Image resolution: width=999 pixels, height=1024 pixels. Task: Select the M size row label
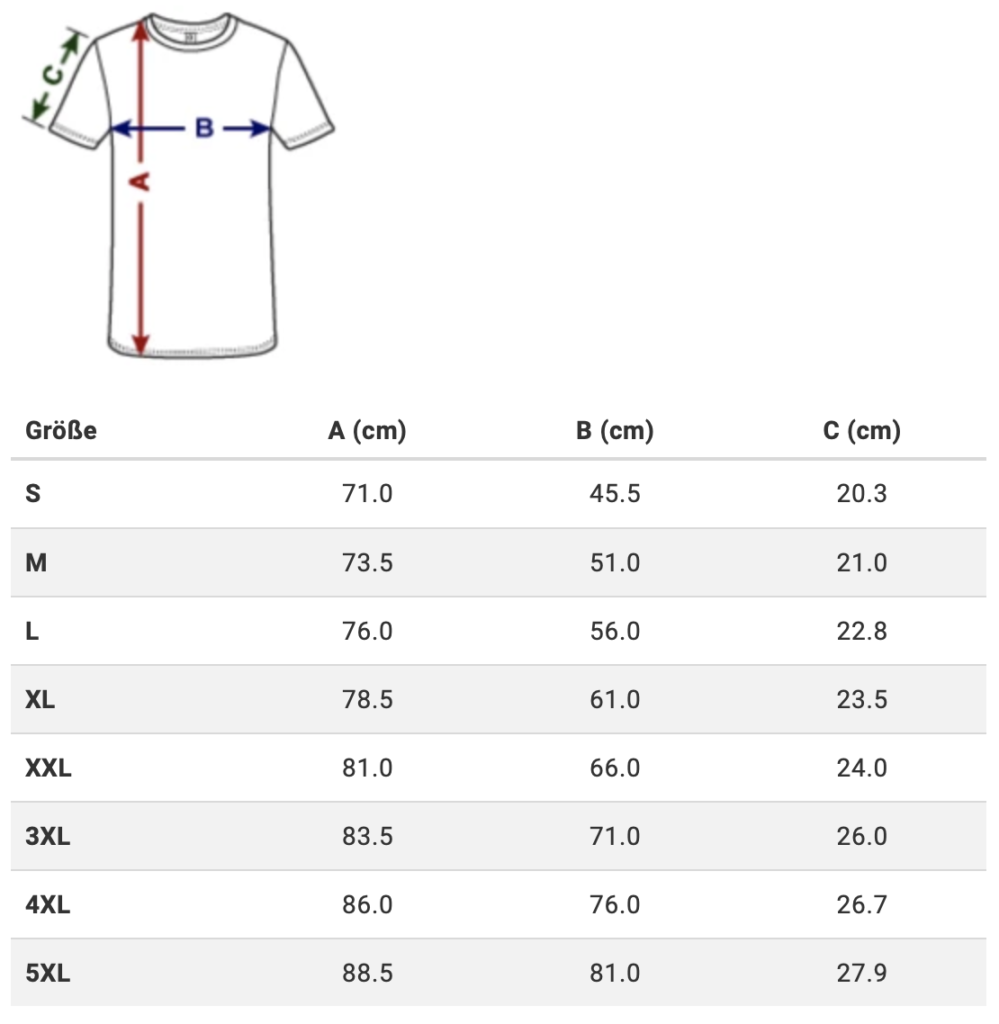click(36, 562)
